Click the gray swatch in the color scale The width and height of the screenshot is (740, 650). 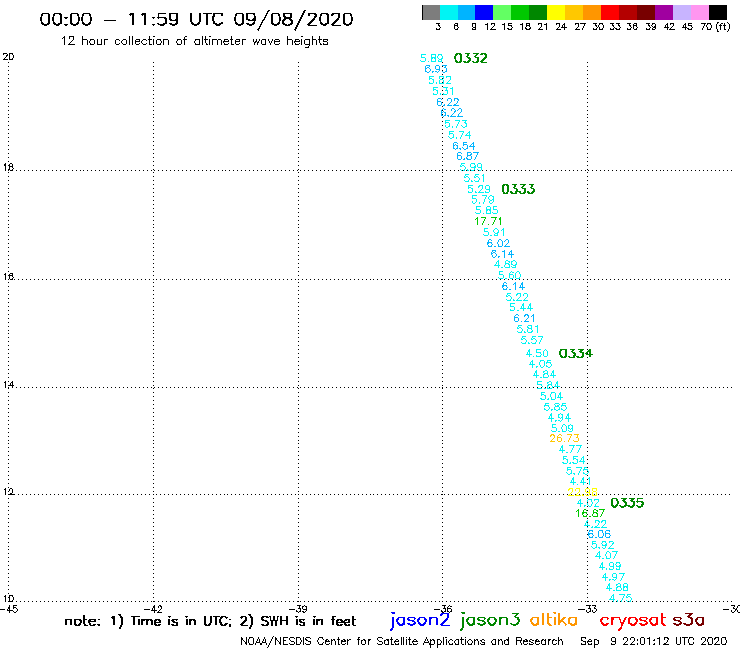click(x=431, y=12)
